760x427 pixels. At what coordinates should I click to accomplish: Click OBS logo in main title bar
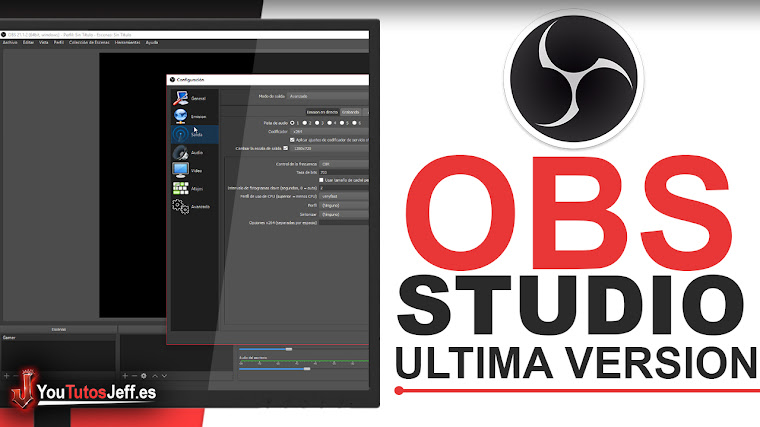pyautogui.click(x=3, y=35)
